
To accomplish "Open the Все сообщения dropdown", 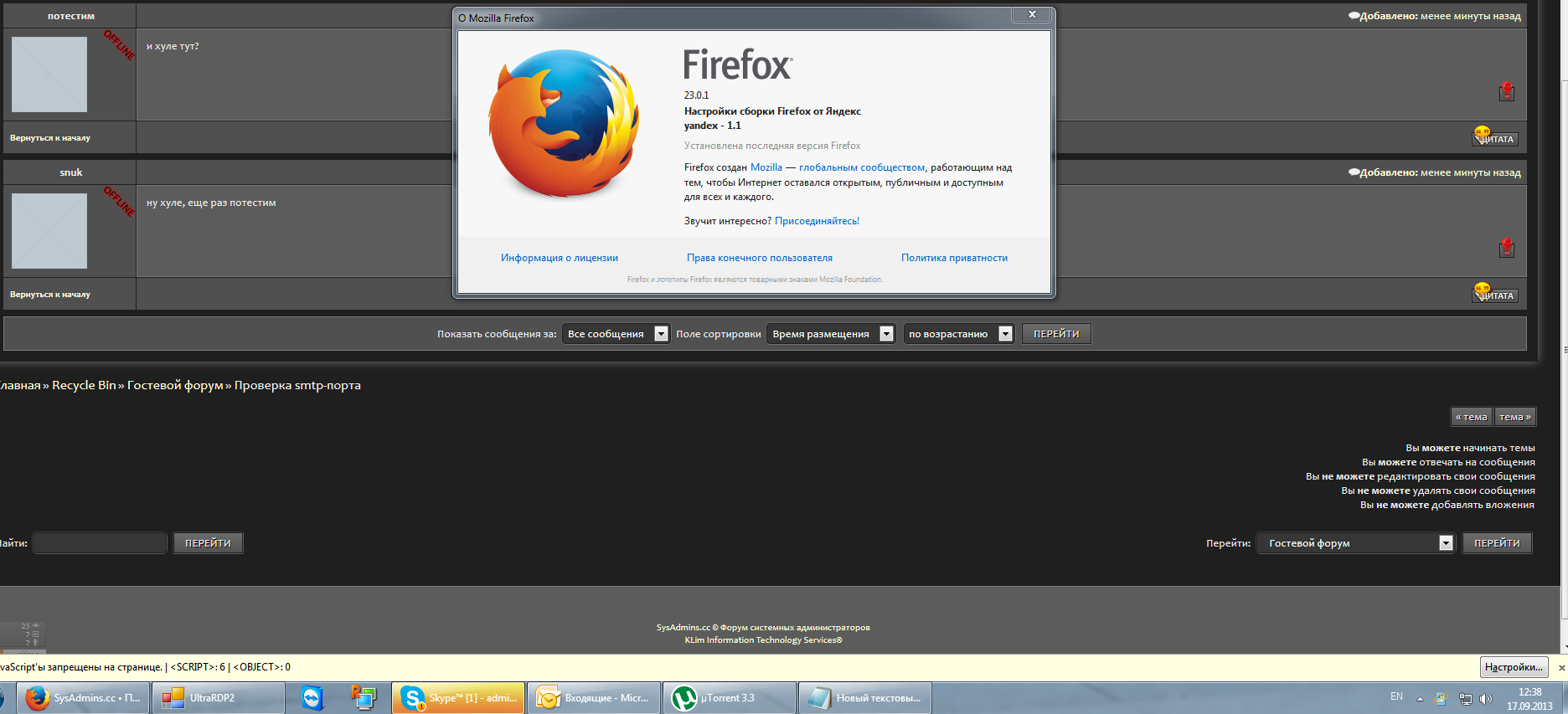I will click(616, 334).
